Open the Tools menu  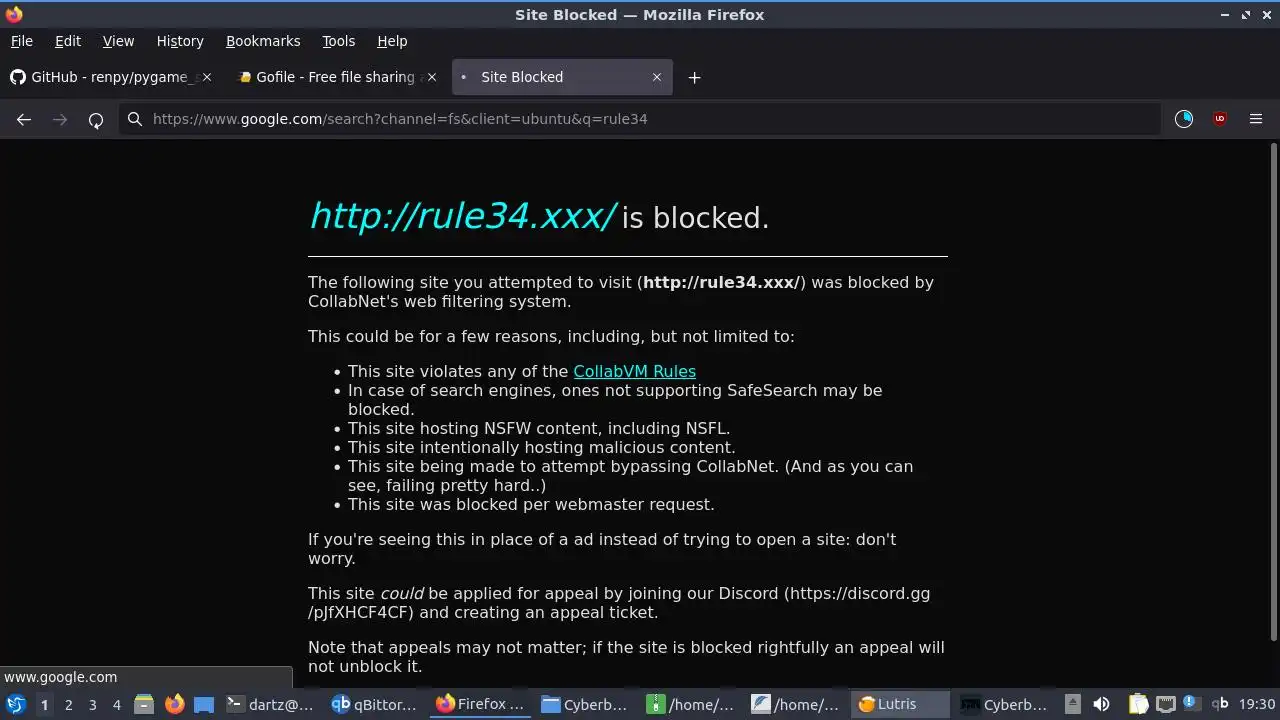click(x=338, y=41)
